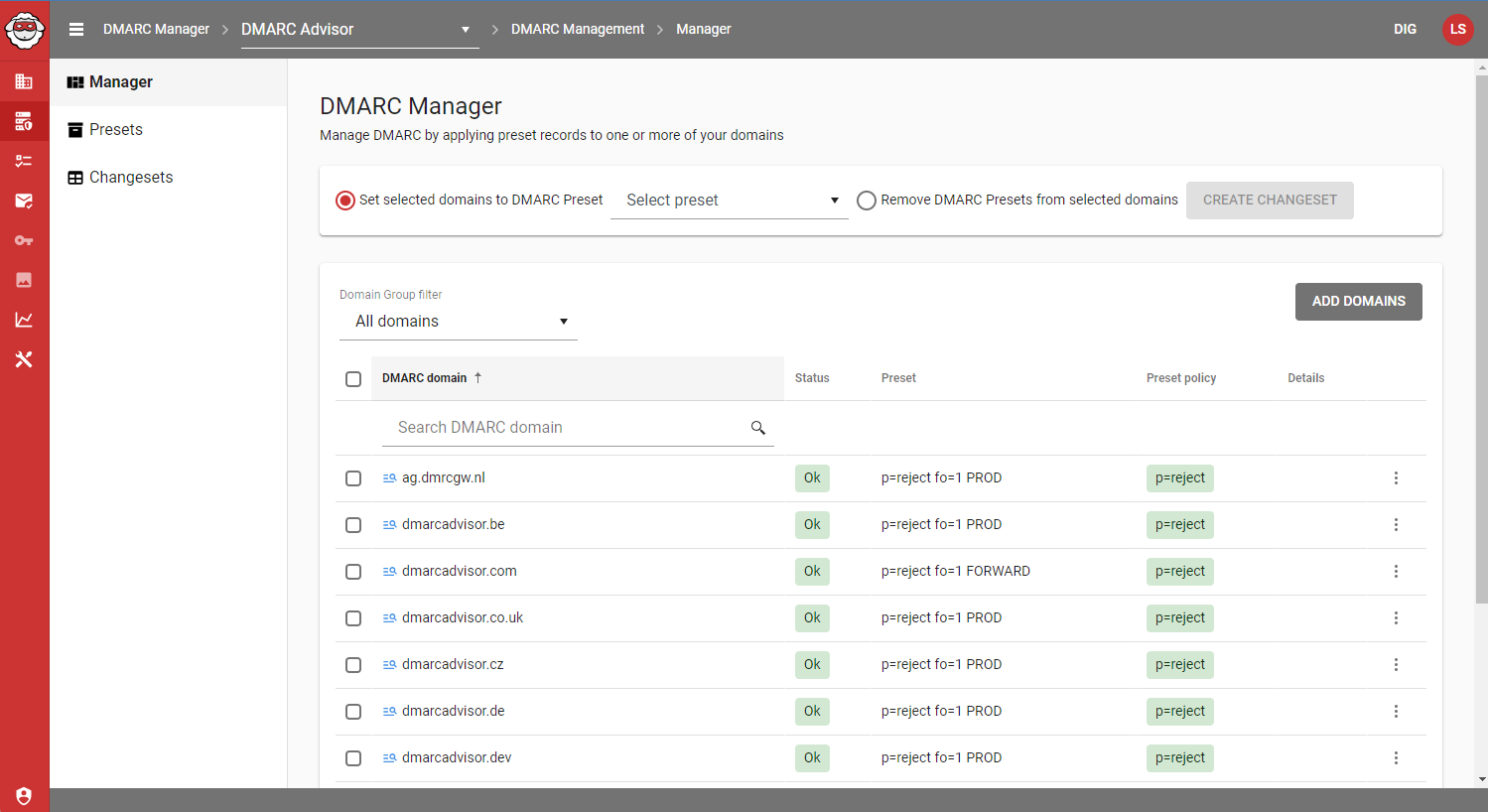Select all domains with the header checkbox
The width and height of the screenshot is (1488, 812).
coord(353,378)
